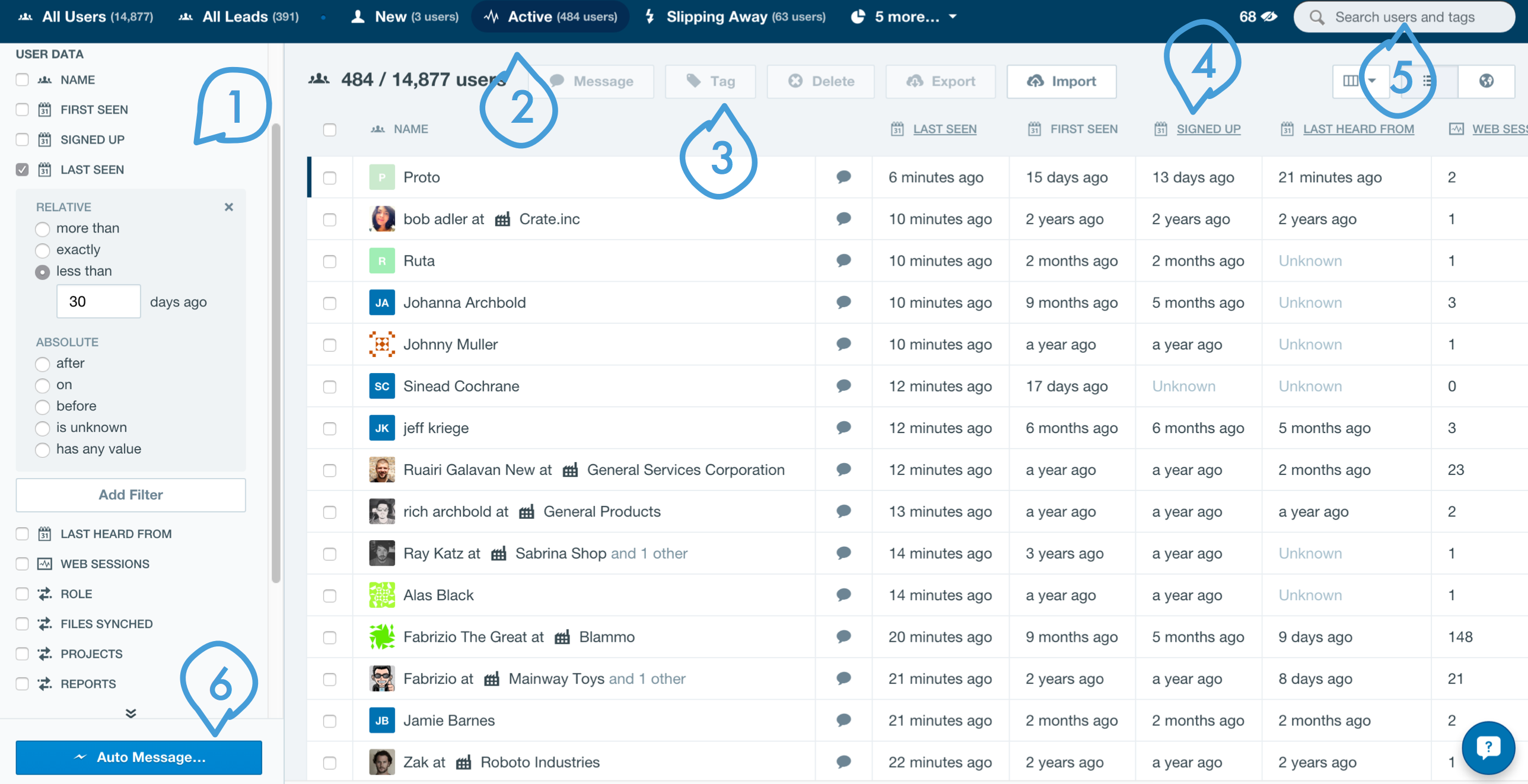
Task: Click Sinead Cochrane's SC avatar badge
Action: click(x=382, y=386)
